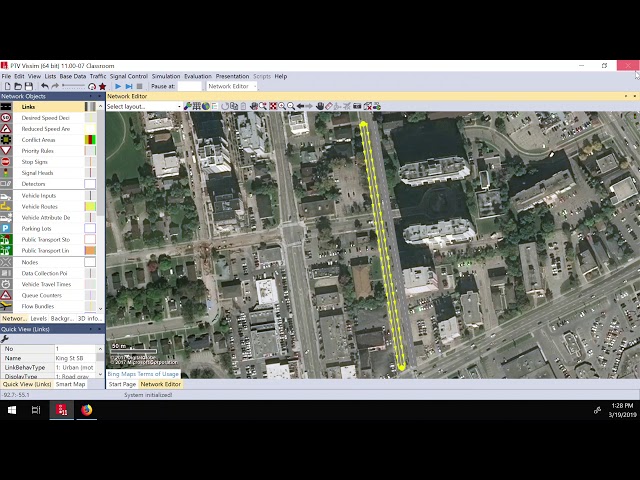Click the Parking Lots P icon
Viewport: 640px width, 480px height.
click(6, 229)
